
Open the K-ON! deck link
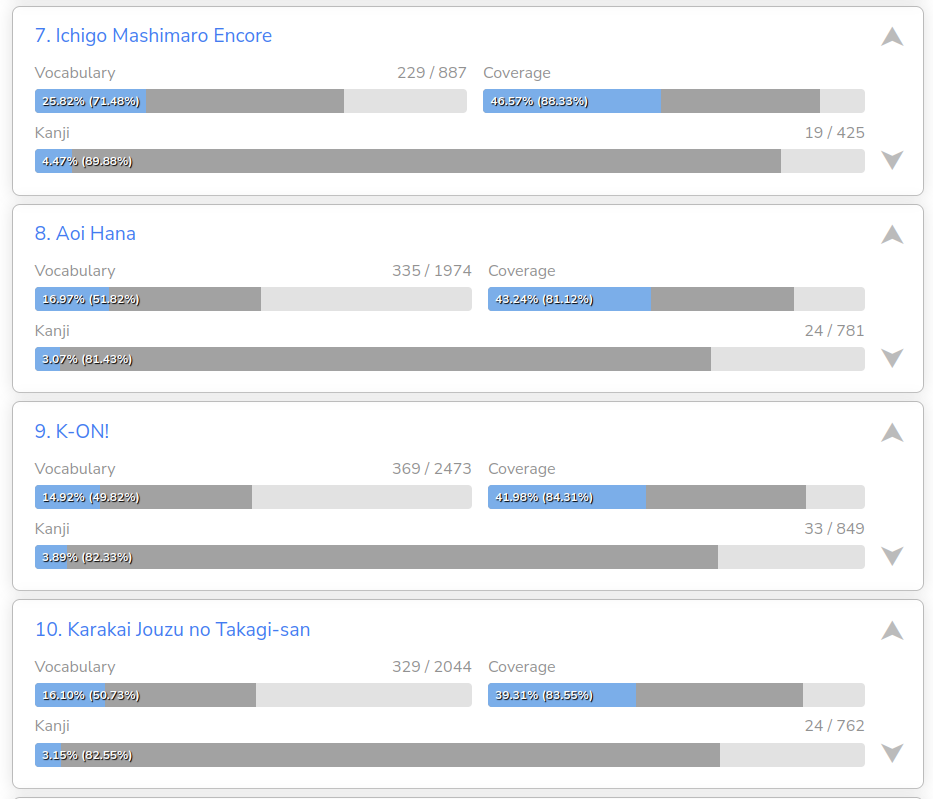[71, 432]
